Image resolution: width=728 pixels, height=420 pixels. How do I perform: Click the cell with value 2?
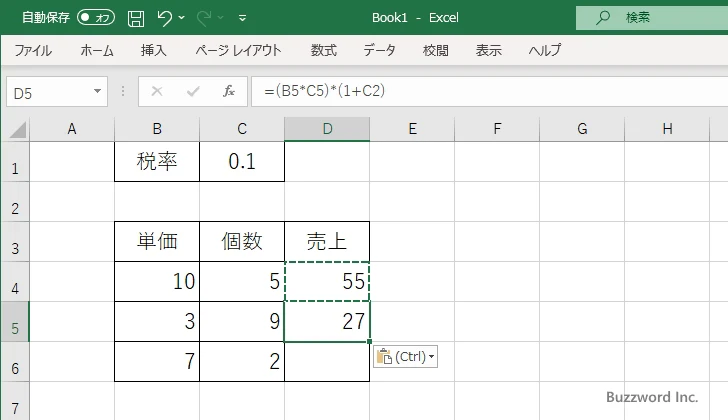point(242,362)
